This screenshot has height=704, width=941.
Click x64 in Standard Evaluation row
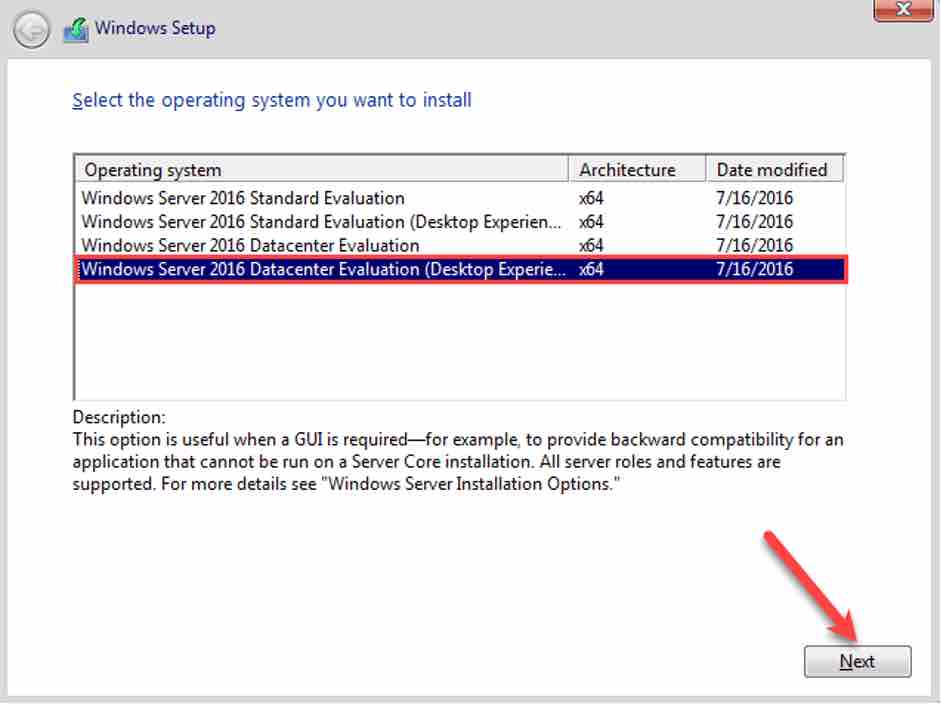(591, 198)
